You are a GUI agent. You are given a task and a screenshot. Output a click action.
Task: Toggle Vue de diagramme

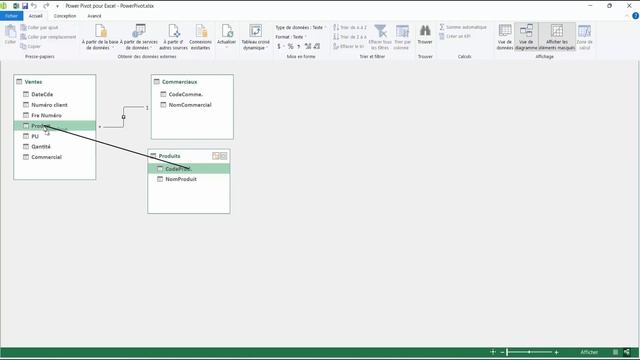coord(526,37)
